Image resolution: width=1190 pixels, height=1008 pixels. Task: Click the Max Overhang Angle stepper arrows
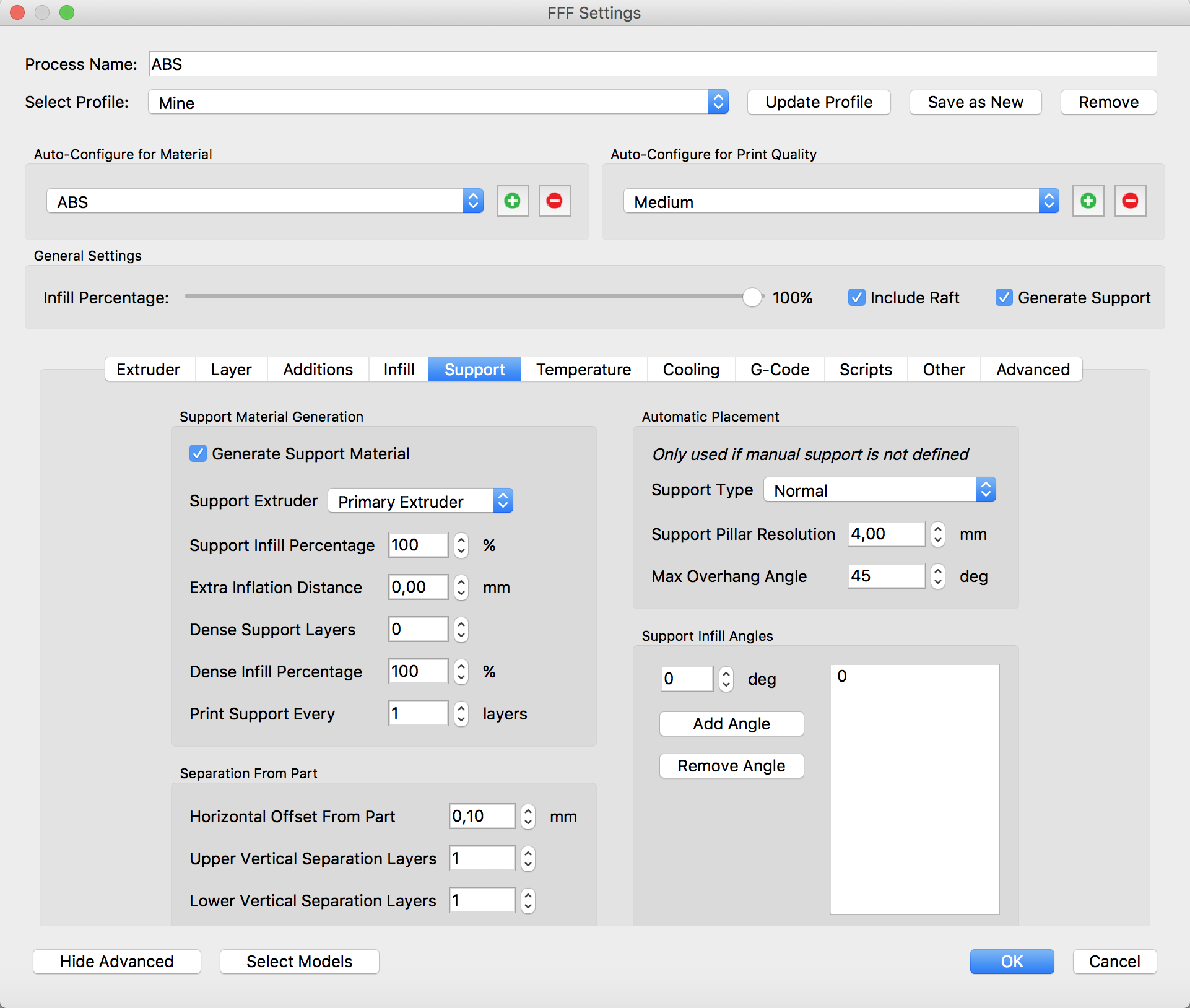[937, 576]
